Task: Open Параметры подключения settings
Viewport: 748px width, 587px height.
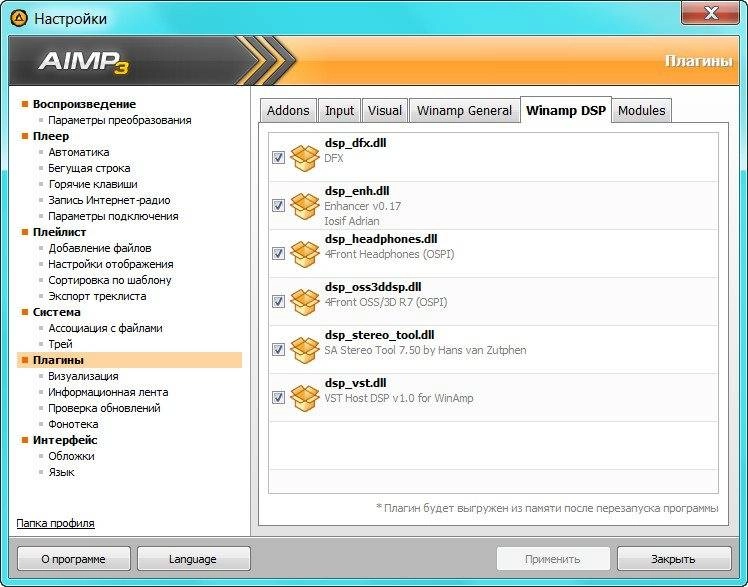Action: click(114, 216)
